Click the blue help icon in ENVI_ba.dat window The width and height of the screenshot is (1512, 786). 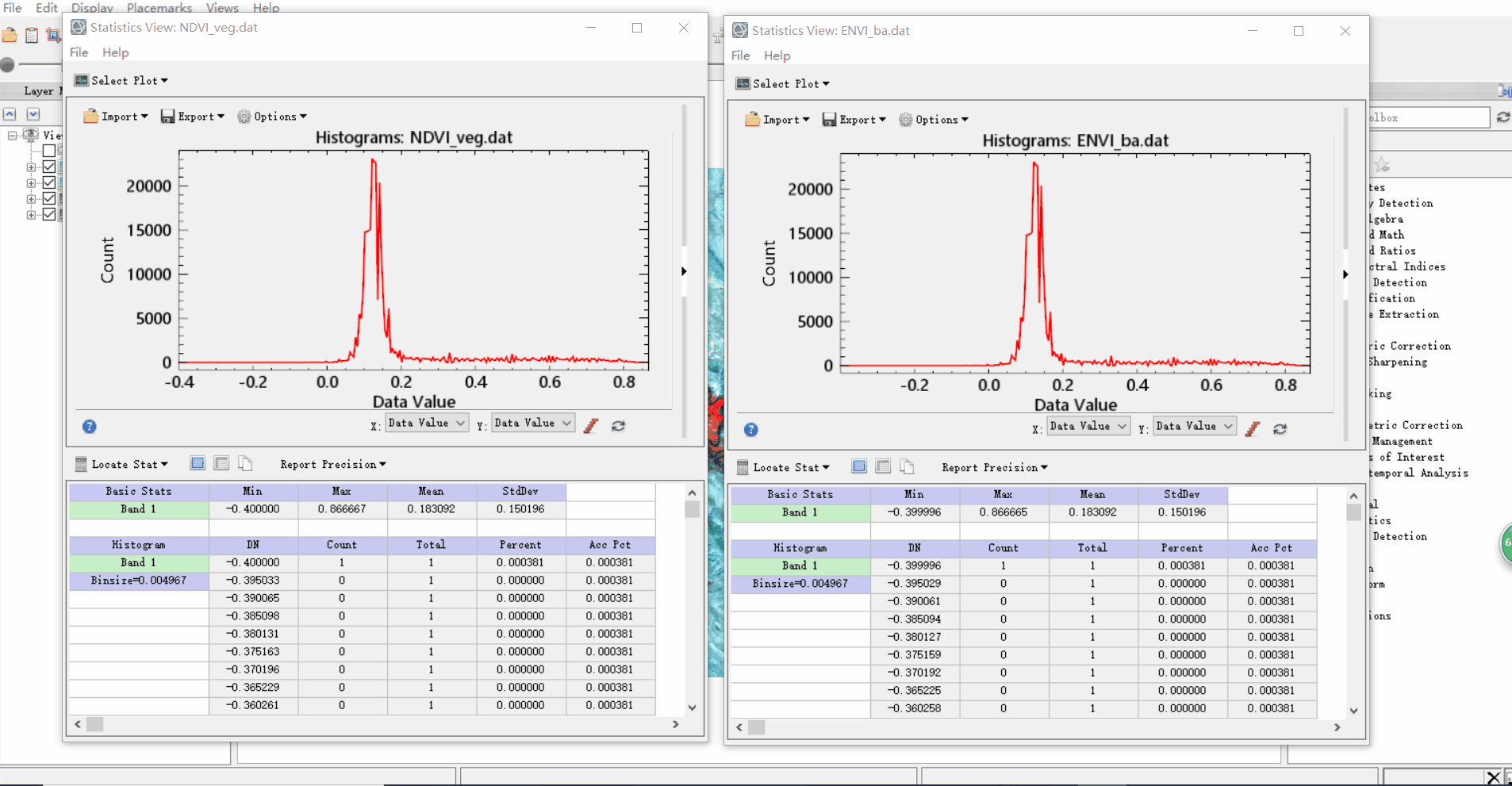tap(751, 430)
